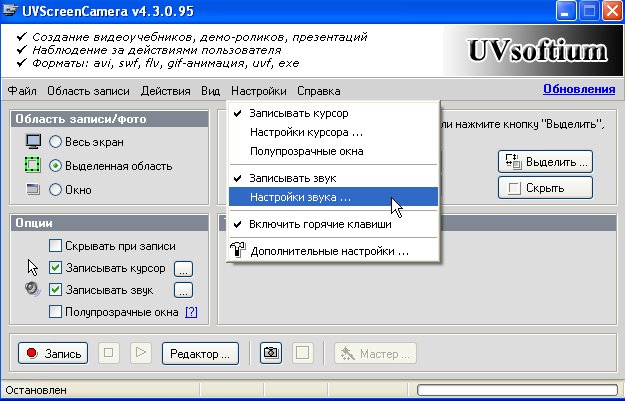
Task: Click the UVsoftium logo banner
Action: [534, 51]
